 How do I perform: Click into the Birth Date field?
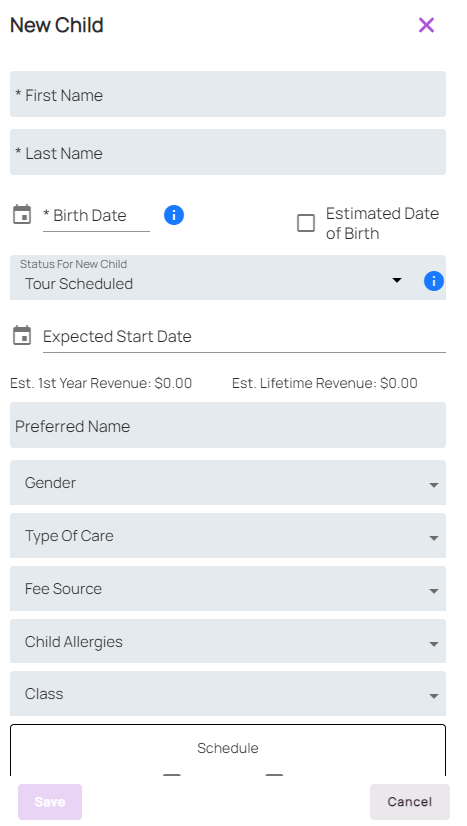coord(96,216)
